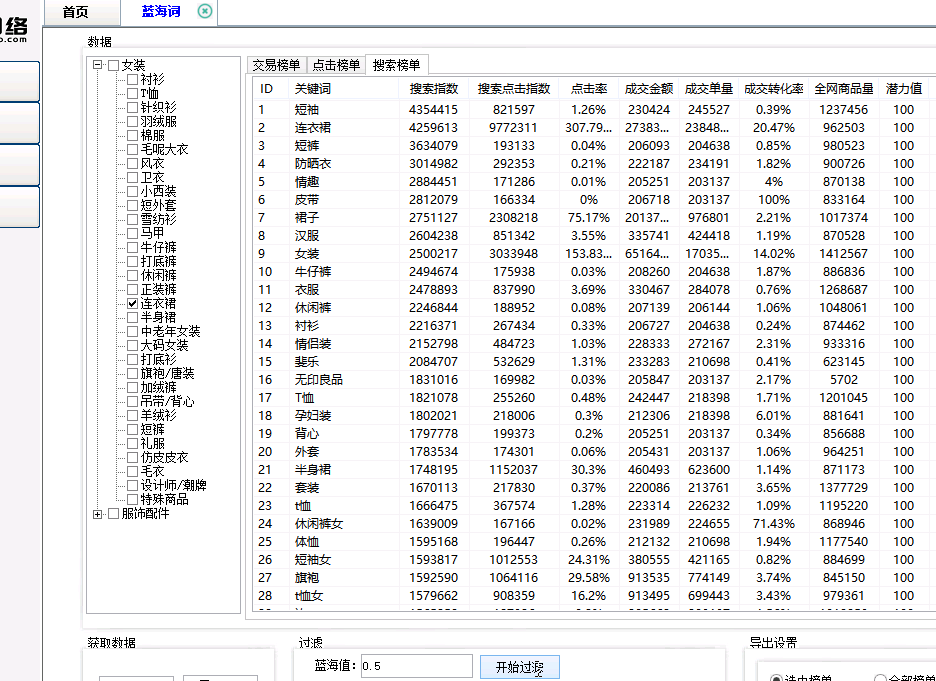
Task: Sort by the 潜力值 column header
Action: (904, 89)
